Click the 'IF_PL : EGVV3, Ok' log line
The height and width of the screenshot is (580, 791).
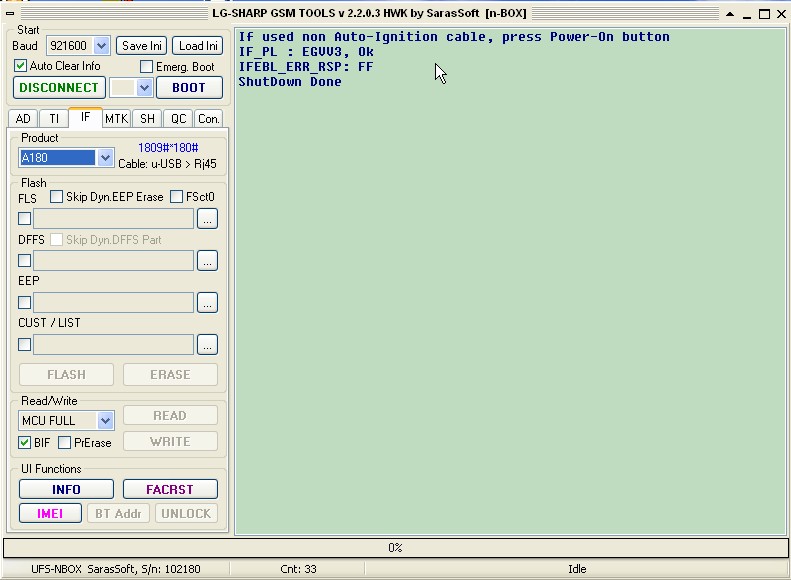306,52
